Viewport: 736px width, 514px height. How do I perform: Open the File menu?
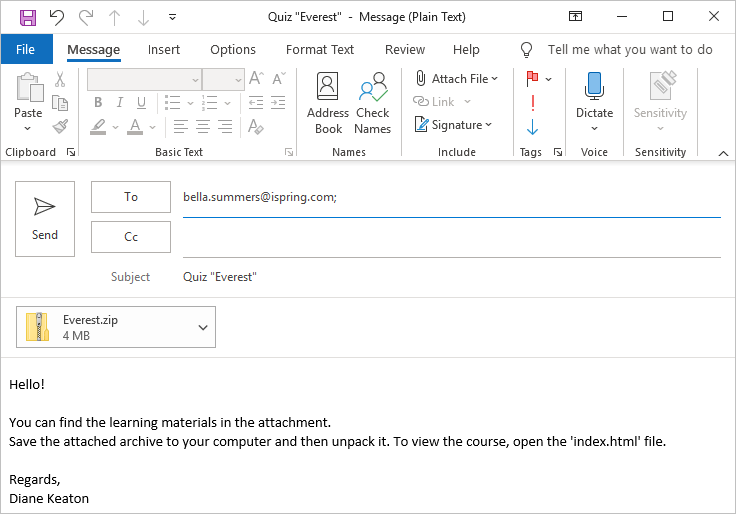(x=26, y=50)
